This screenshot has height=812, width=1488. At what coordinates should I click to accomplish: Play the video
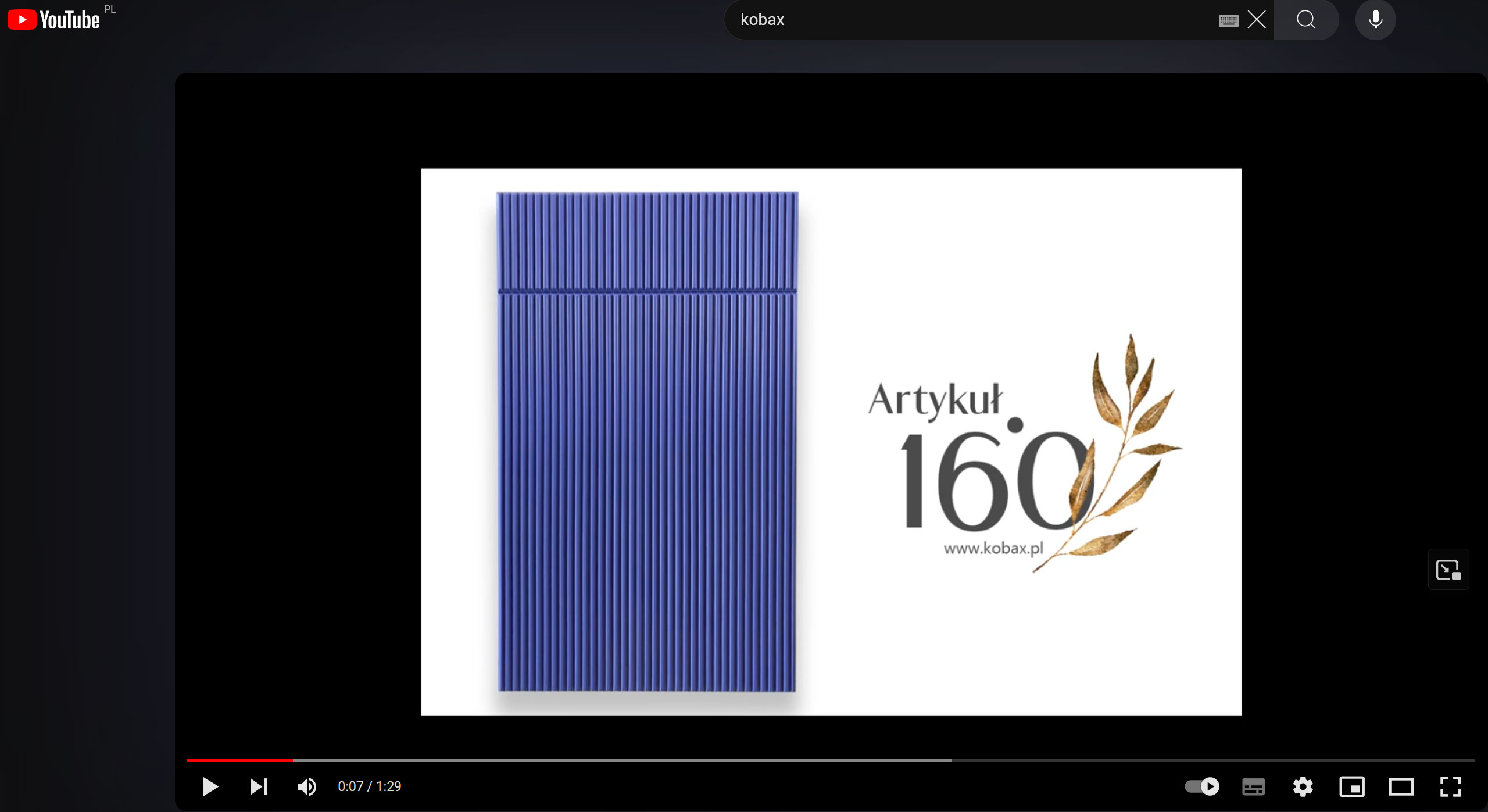[210, 786]
